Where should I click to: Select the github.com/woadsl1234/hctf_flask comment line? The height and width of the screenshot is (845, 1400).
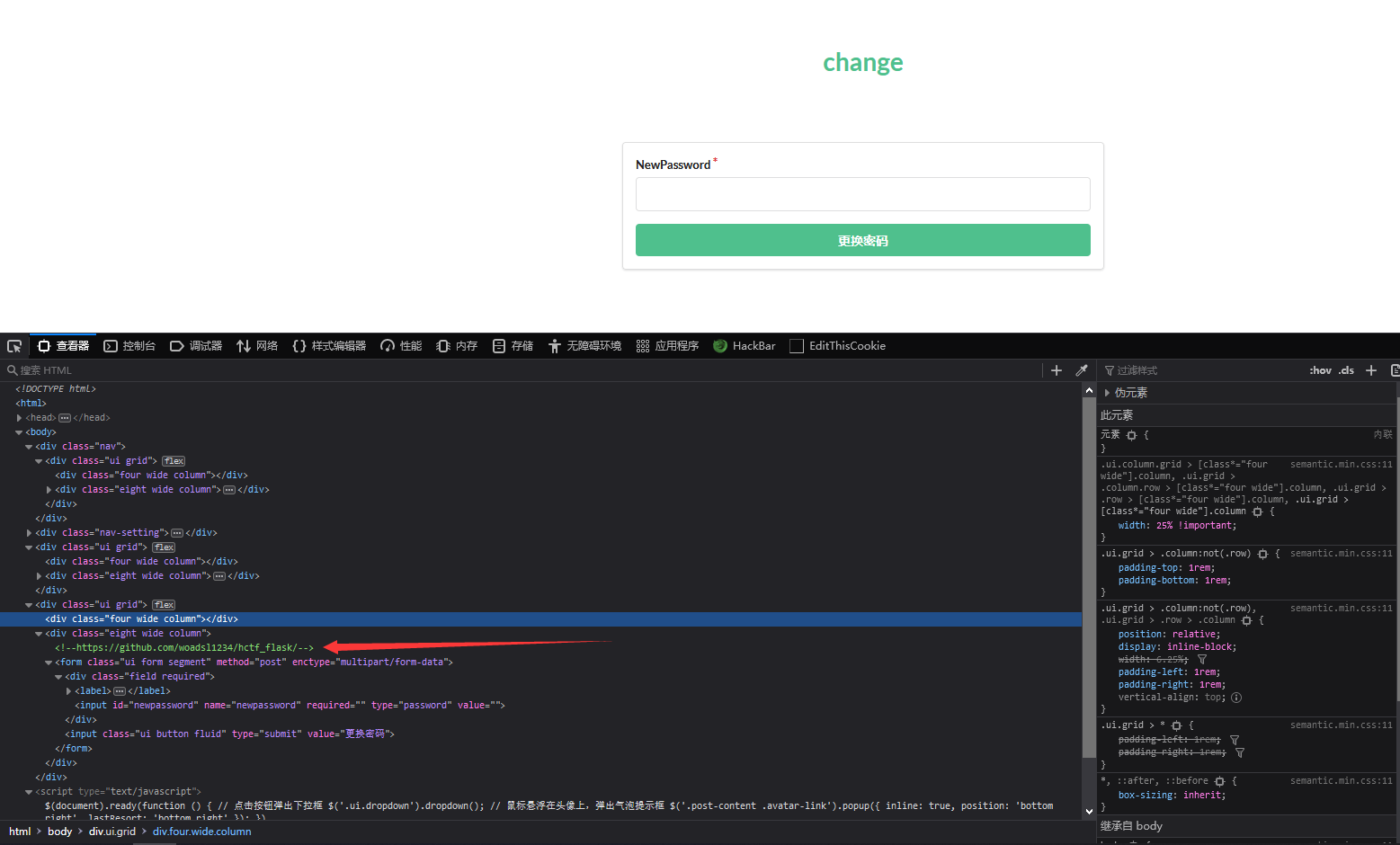click(x=184, y=648)
